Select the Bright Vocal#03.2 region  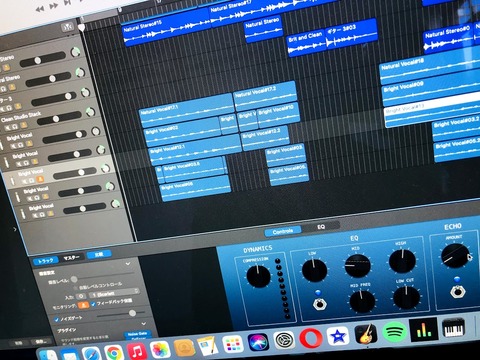tap(456, 128)
